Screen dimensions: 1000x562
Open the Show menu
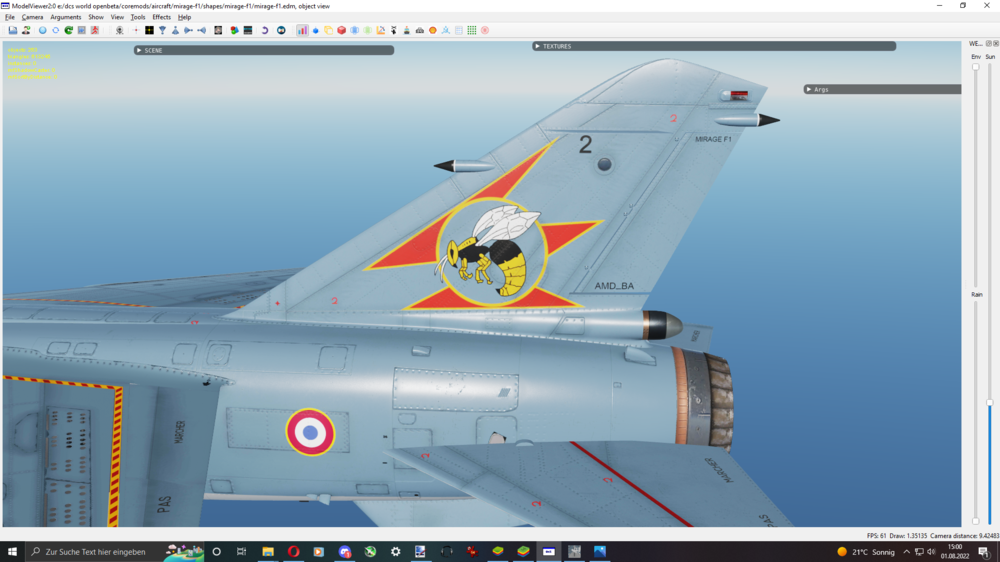96,17
